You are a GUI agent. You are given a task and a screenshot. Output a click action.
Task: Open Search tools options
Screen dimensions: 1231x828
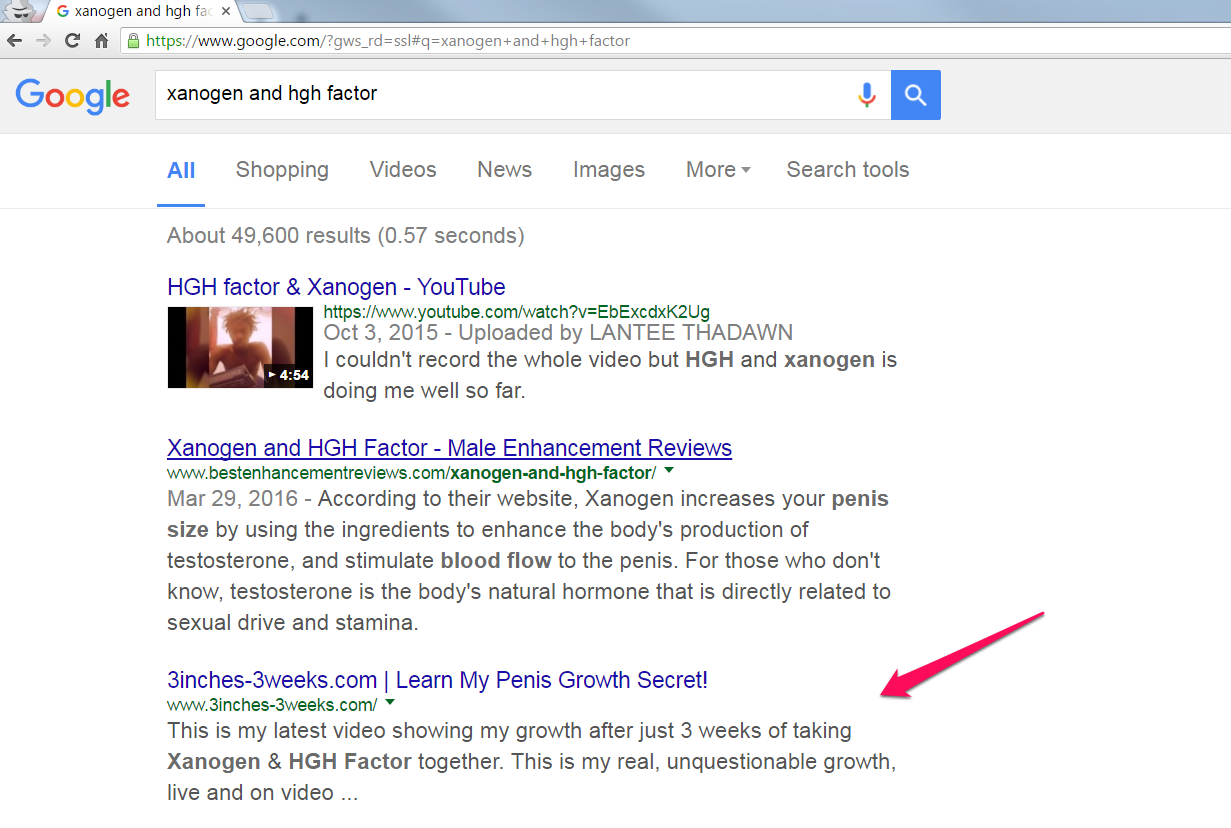point(848,170)
